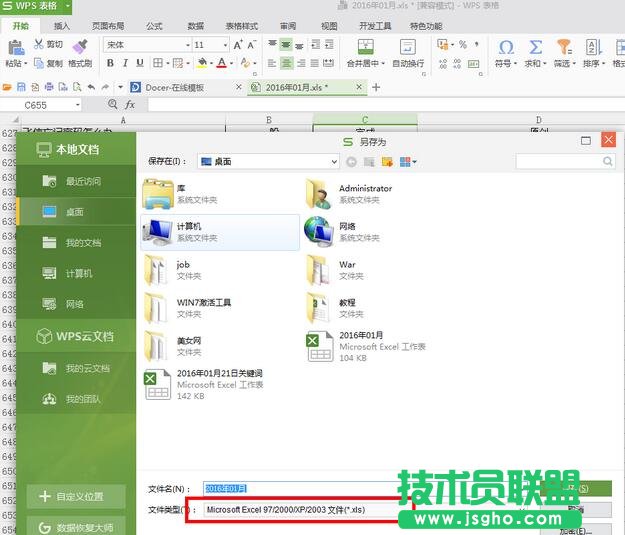Screen dimensions: 625x535
Task: Click the Filter funnel icon
Action: [564, 47]
